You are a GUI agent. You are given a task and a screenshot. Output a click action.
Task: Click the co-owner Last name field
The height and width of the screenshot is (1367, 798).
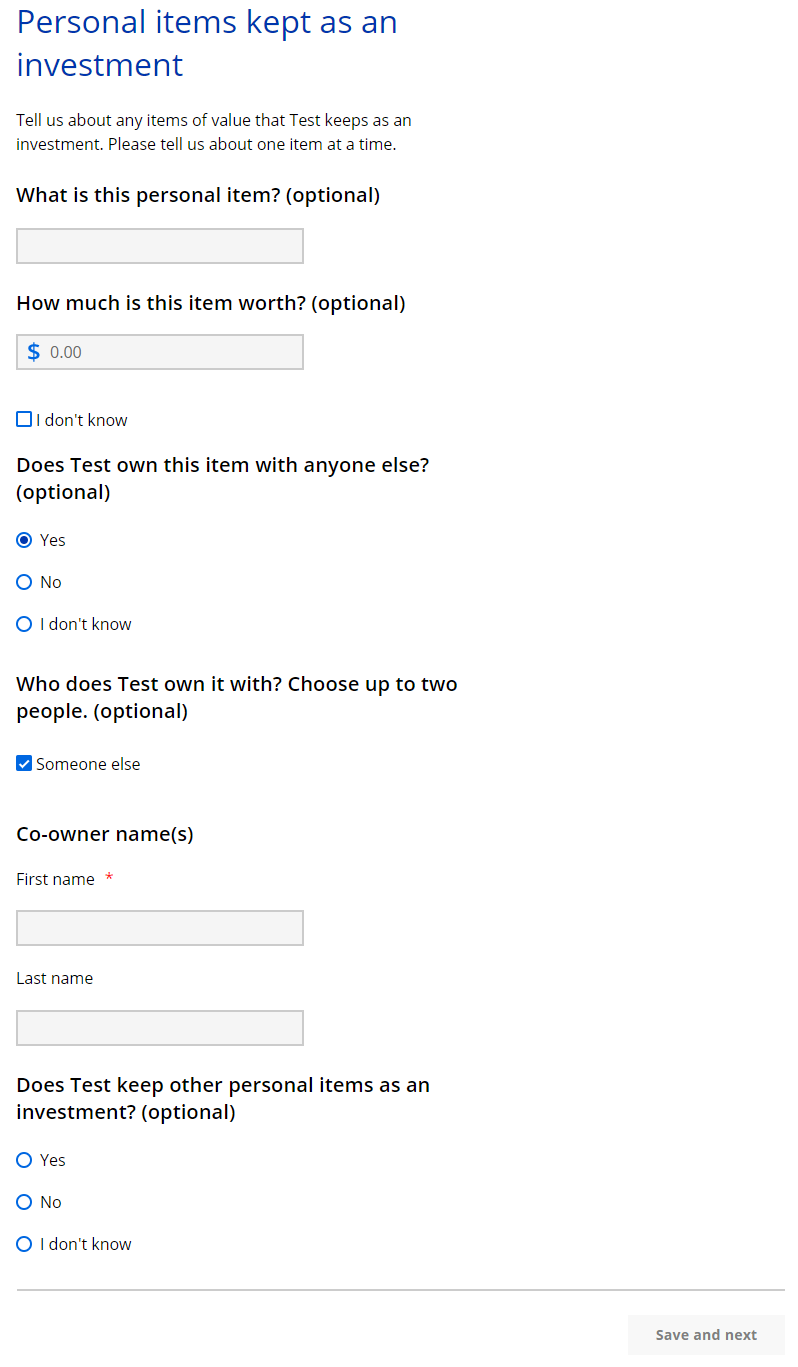[160, 1028]
